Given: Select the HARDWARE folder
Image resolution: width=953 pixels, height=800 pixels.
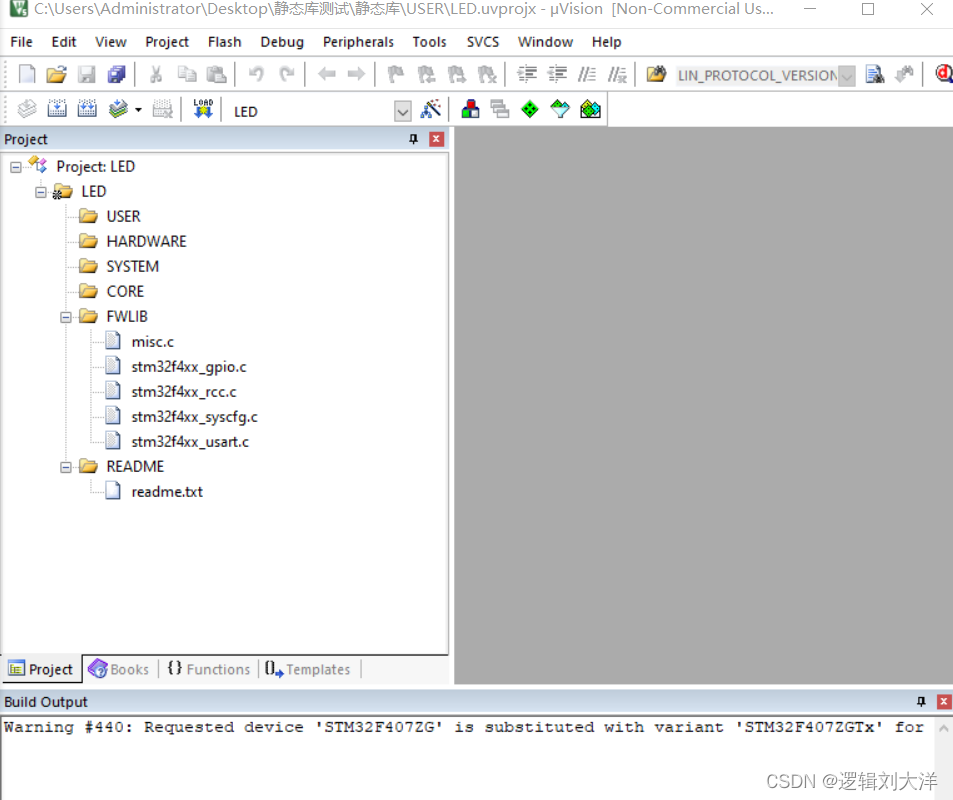Looking at the screenshot, I should point(146,241).
